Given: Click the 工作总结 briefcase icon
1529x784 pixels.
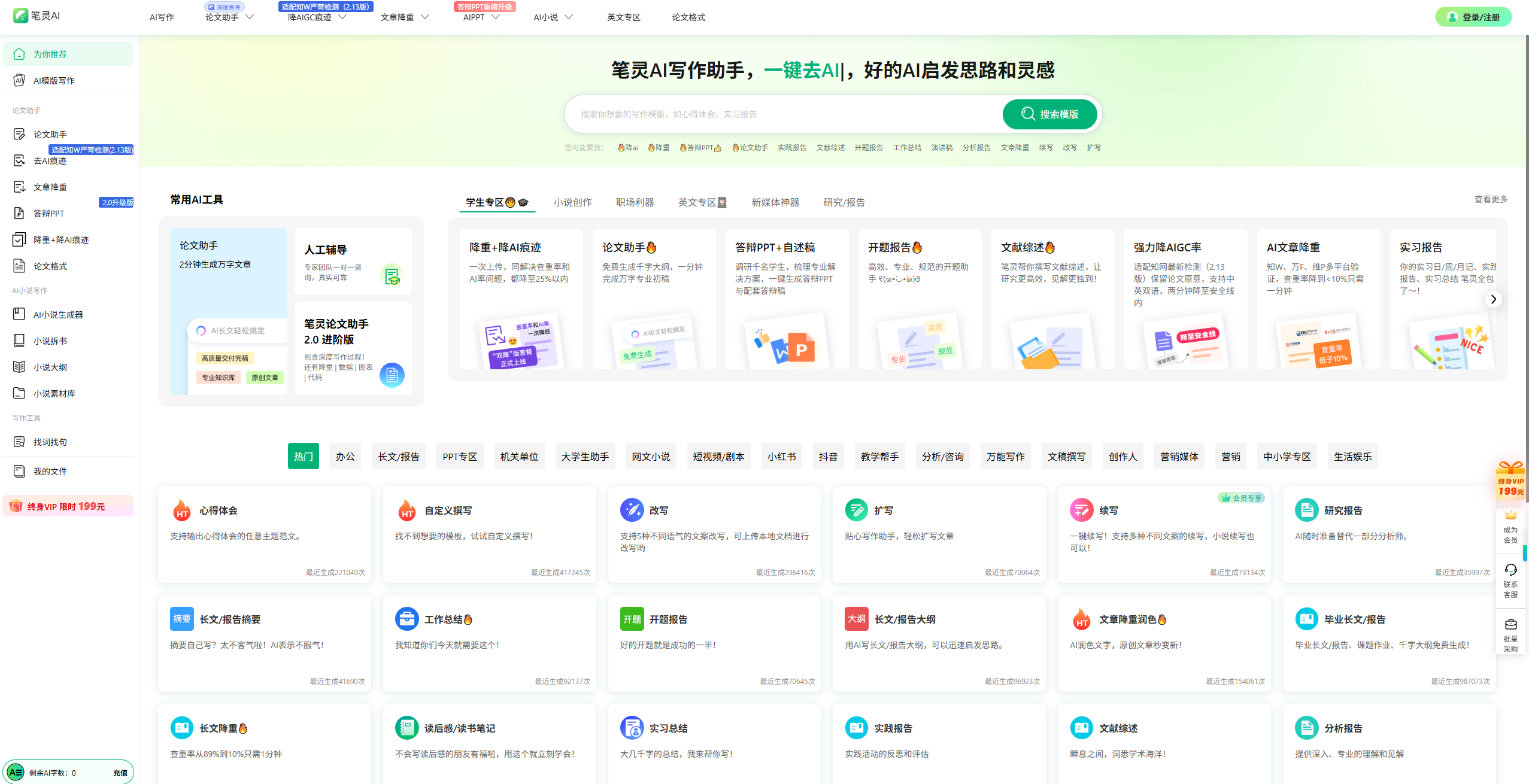Looking at the screenshot, I should click(407, 619).
